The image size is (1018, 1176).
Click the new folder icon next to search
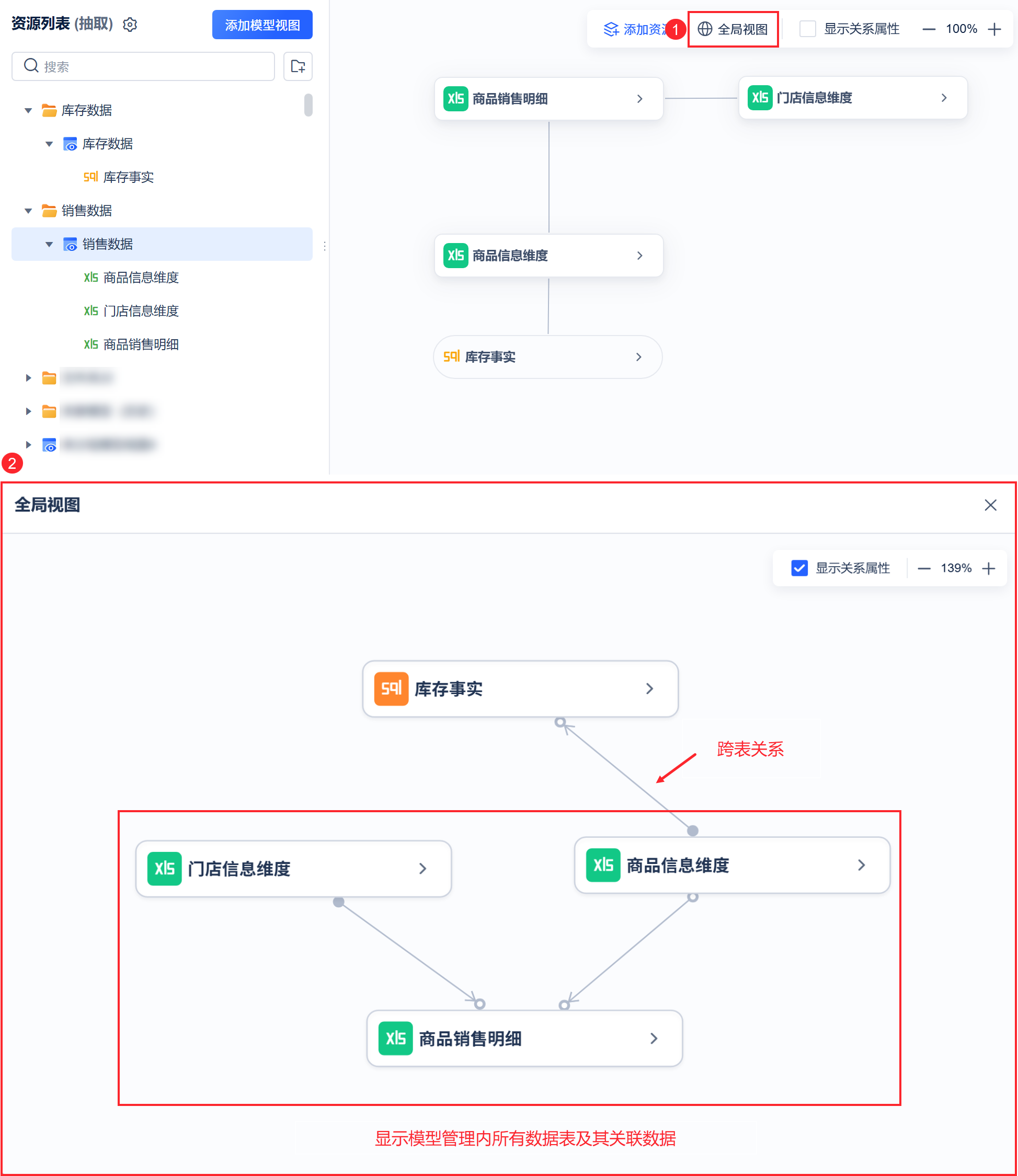click(x=298, y=66)
